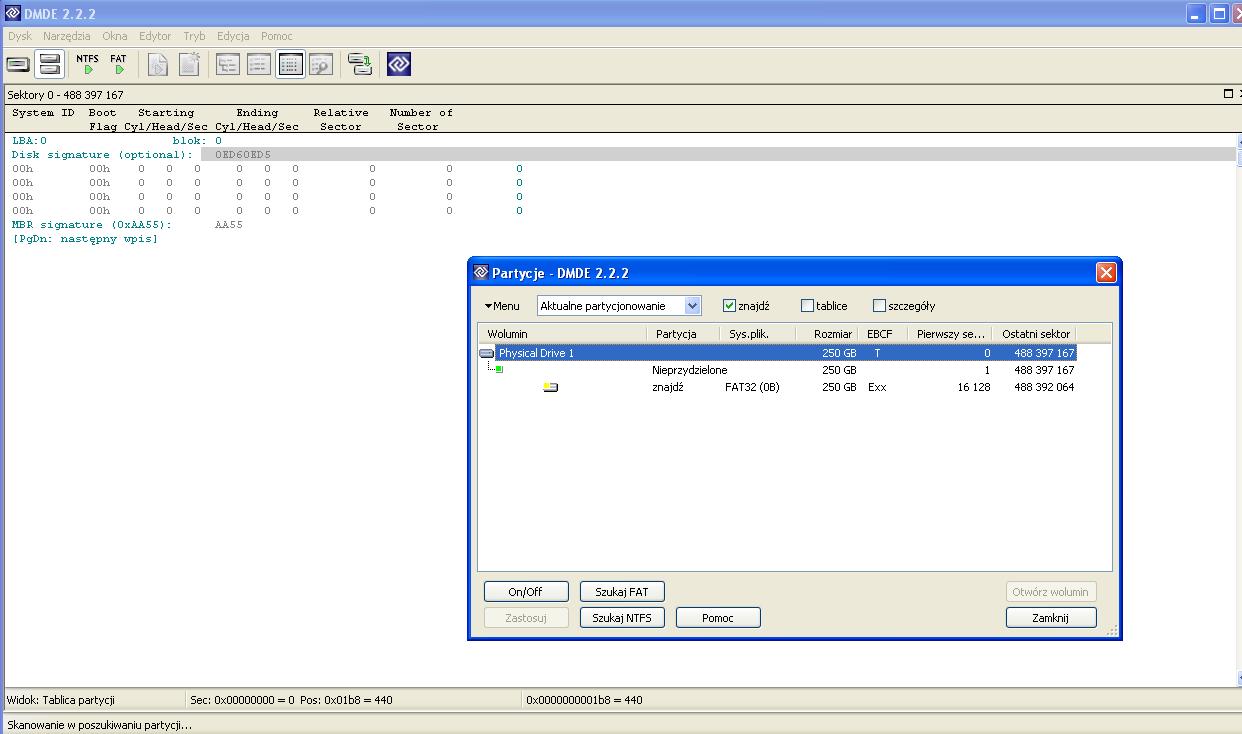Viewport: 1242px width, 734px height.
Task: Start FAT search from toolbar
Action: [x=118, y=64]
